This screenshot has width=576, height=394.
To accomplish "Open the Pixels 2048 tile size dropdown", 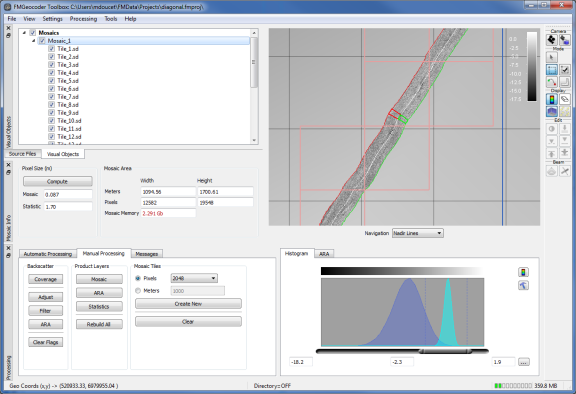I will (194, 278).
